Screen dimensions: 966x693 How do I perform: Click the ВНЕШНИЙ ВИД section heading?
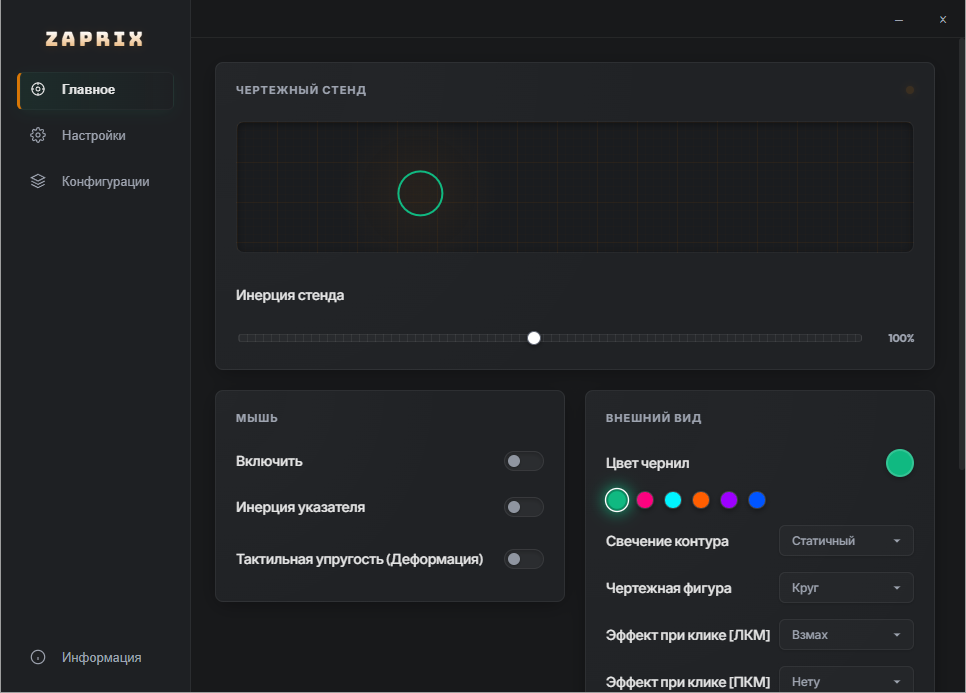click(x=653, y=418)
